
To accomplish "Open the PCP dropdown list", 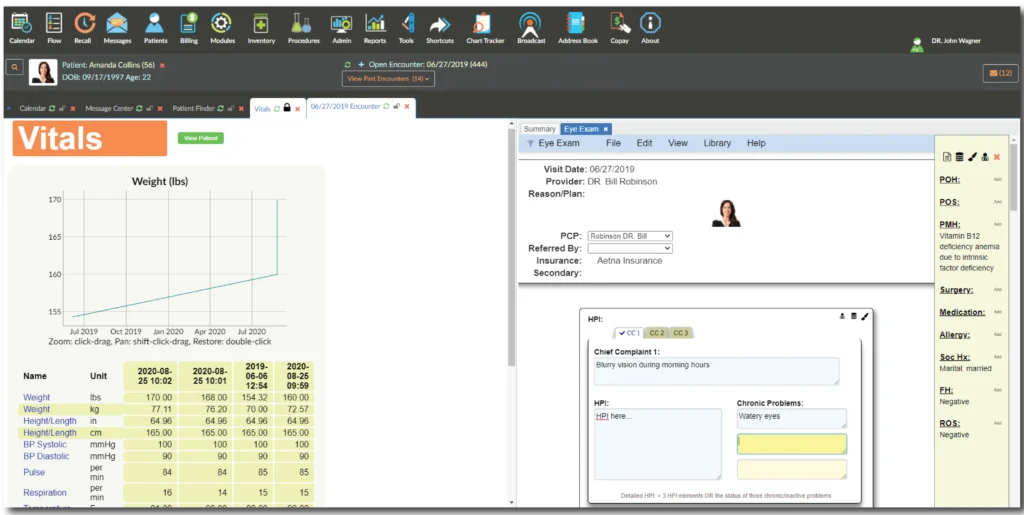I will point(629,236).
